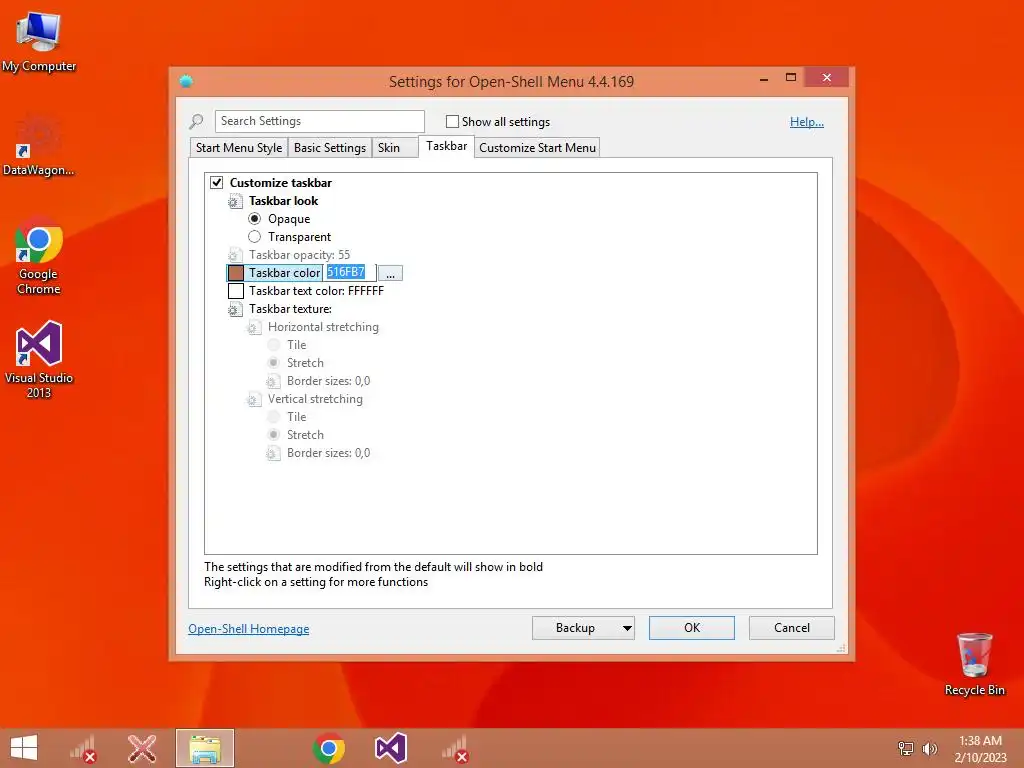
Task: Open the My Computer desktop icon
Action: pos(39,40)
